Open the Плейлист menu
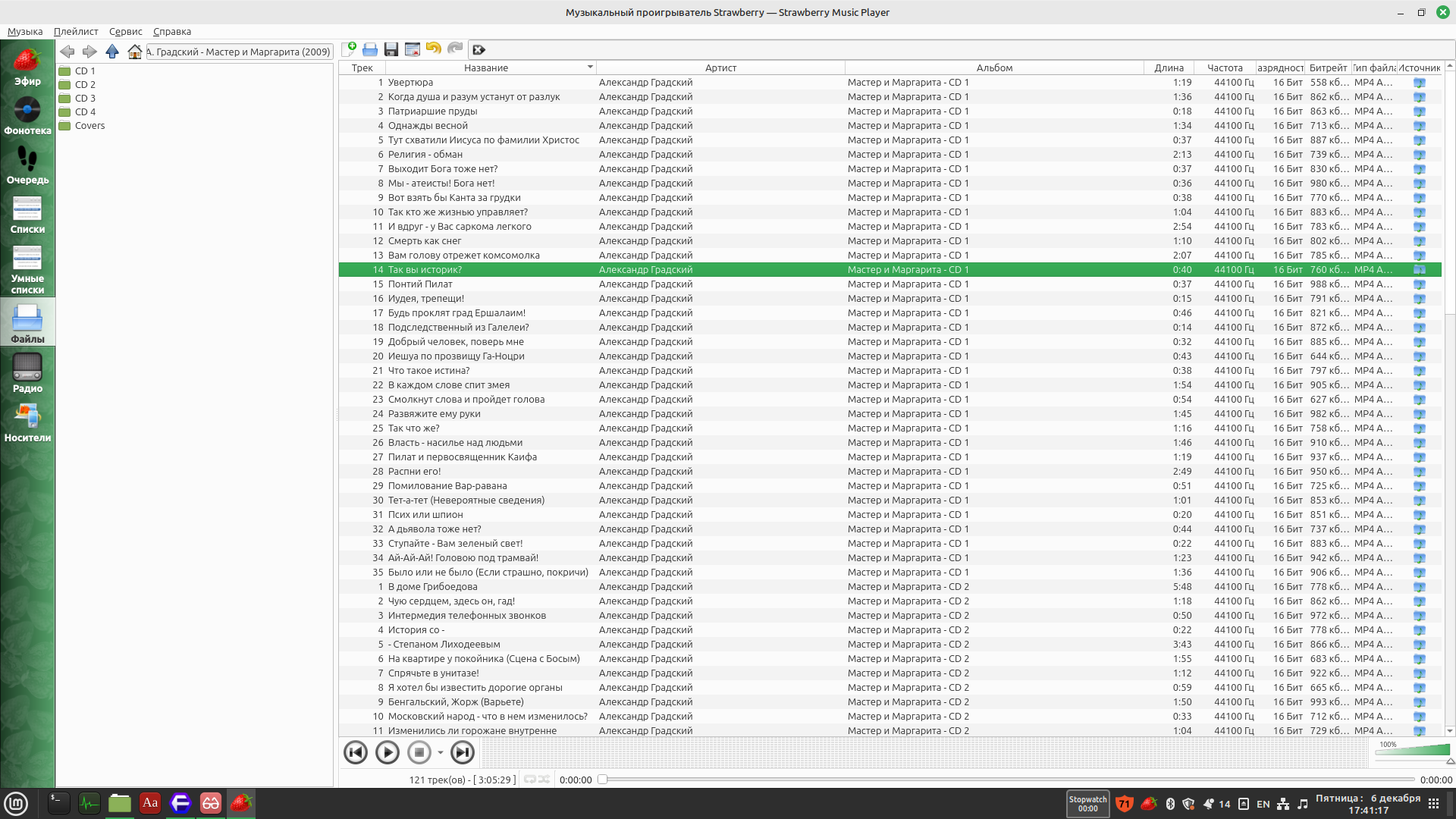The image size is (1456, 819). (x=76, y=32)
